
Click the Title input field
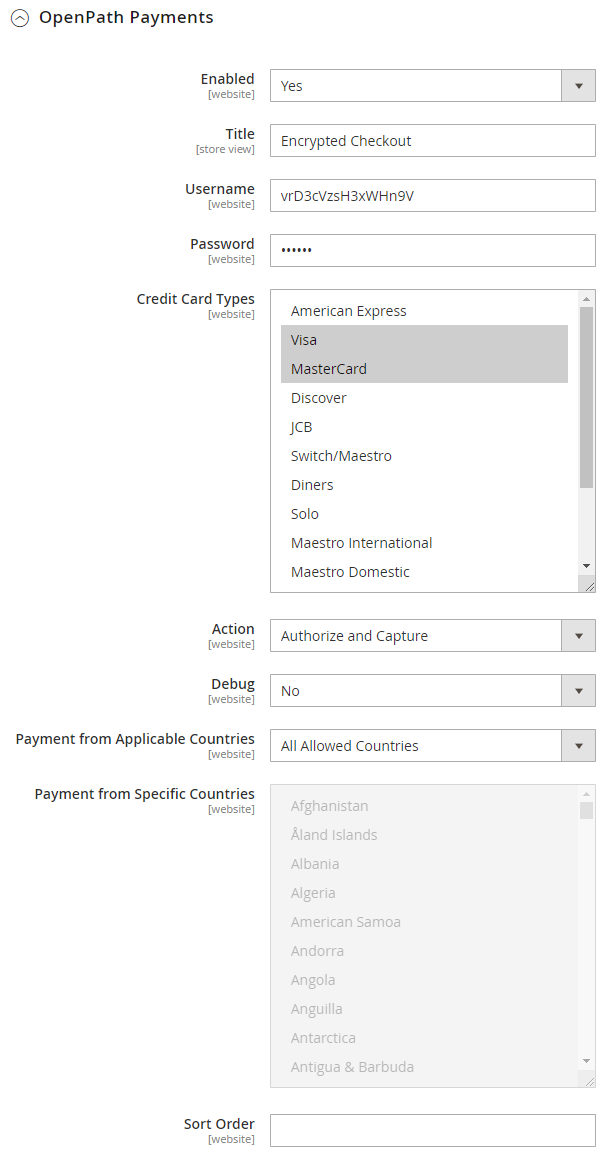(x=433, y=140)
